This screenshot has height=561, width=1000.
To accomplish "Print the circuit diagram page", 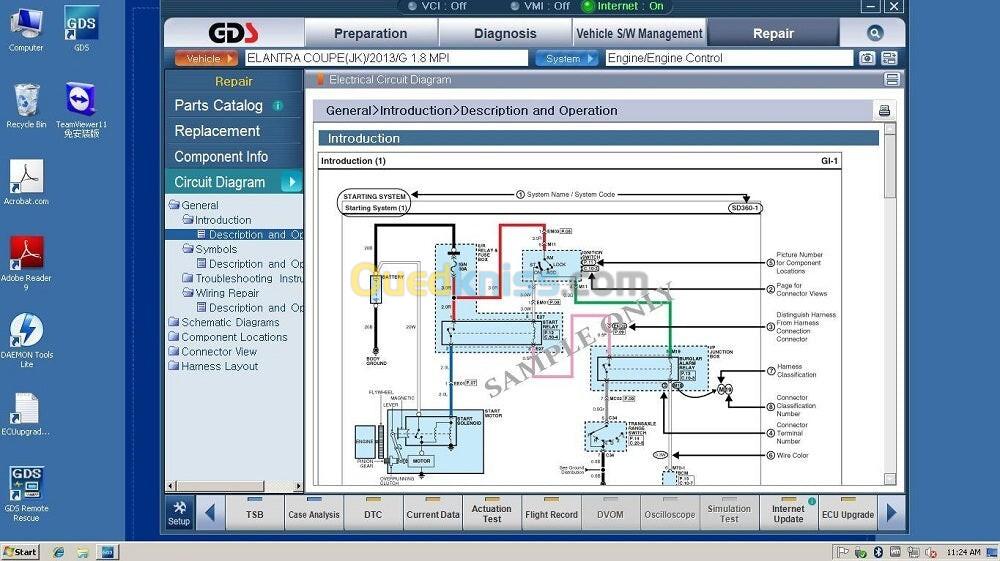I will point(884,111).
